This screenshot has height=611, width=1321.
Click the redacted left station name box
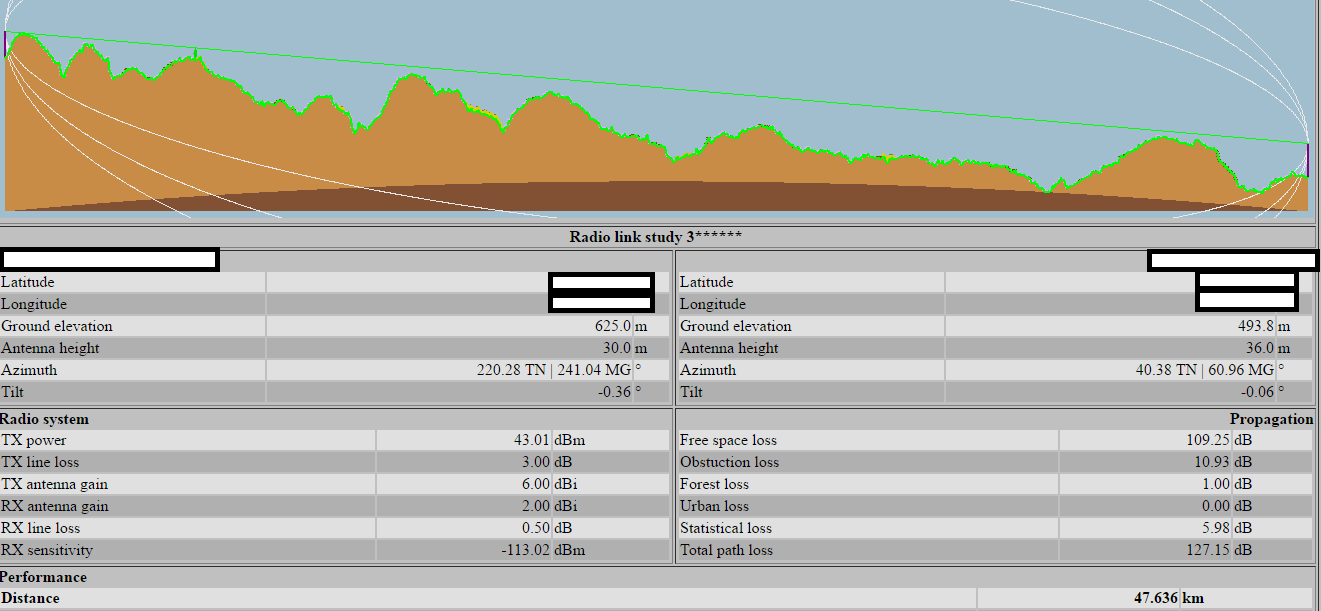click(109, 260)
